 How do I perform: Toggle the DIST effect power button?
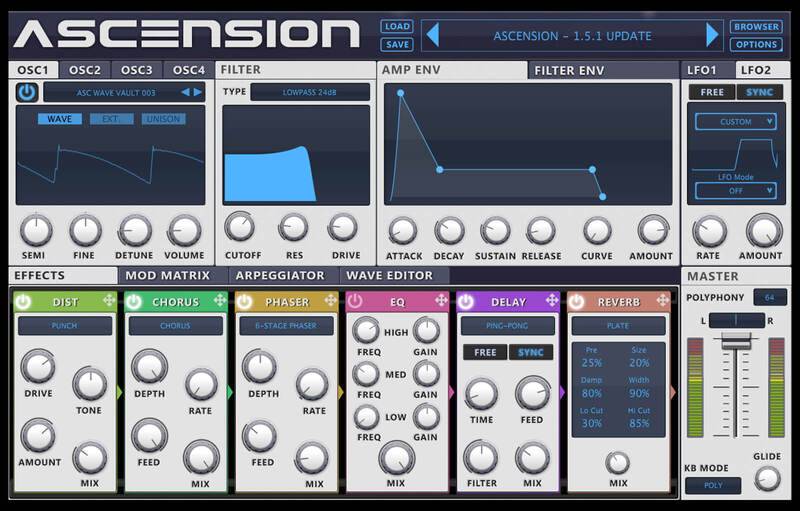23,301
